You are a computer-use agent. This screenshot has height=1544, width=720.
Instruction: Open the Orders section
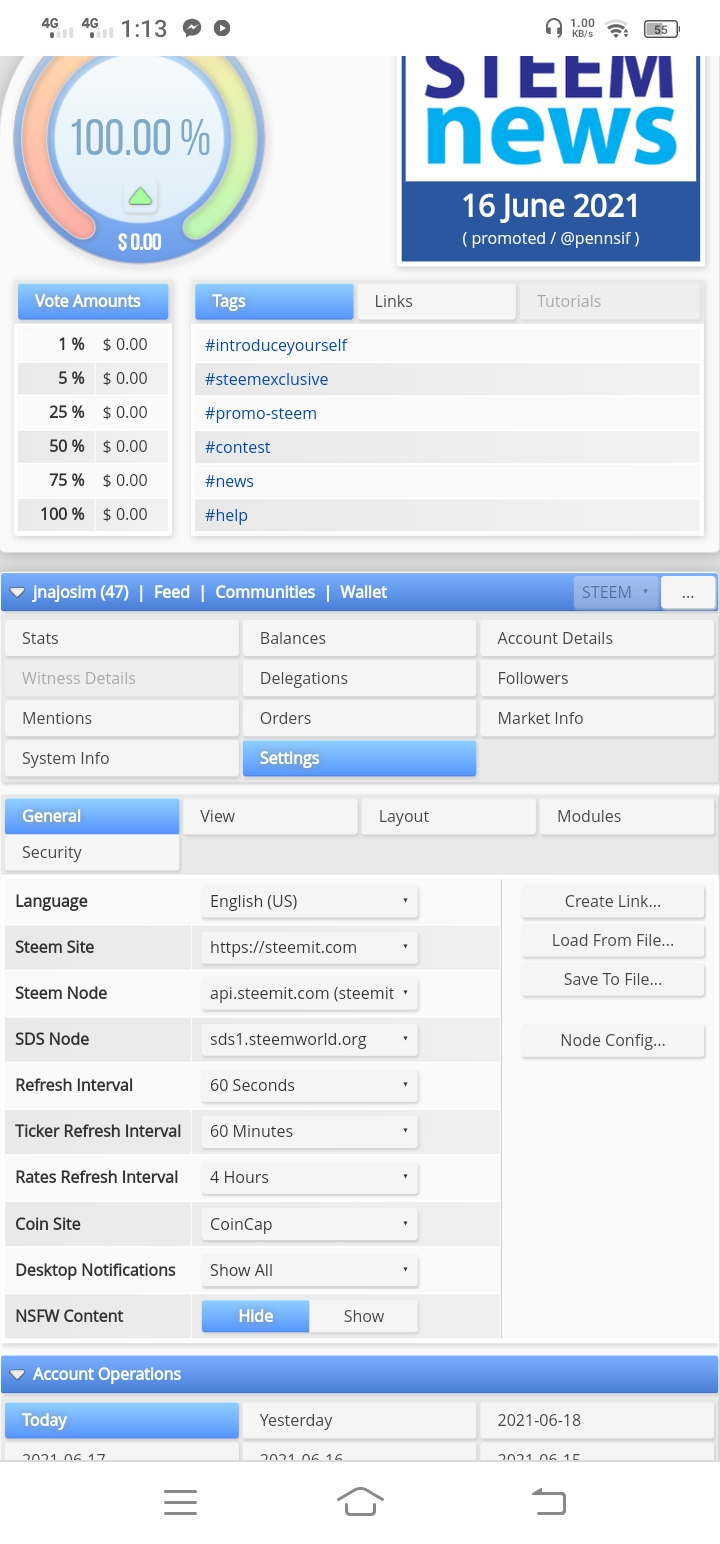(x=360, y=718)
